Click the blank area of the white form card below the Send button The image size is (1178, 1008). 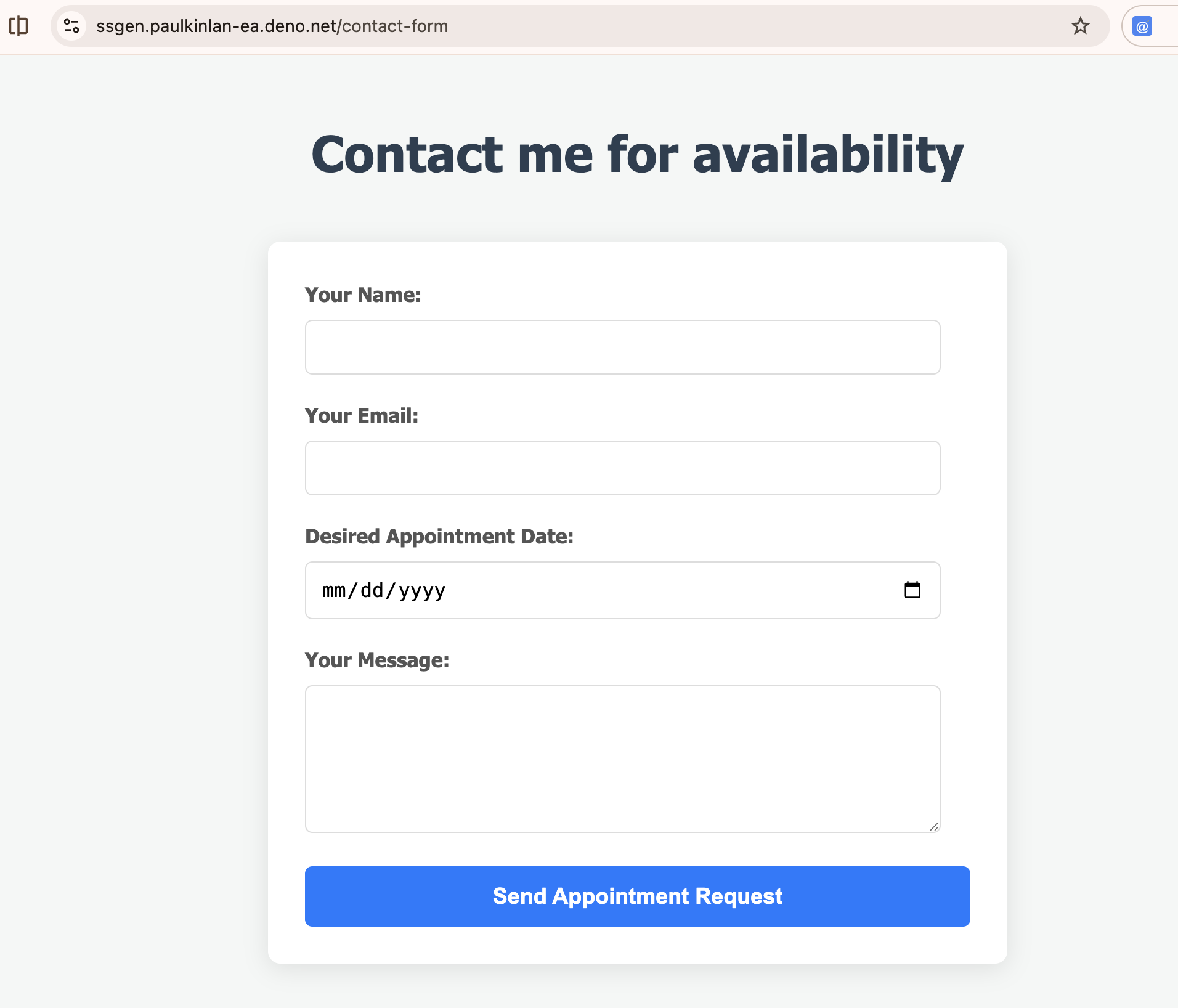tap(637, 946)
